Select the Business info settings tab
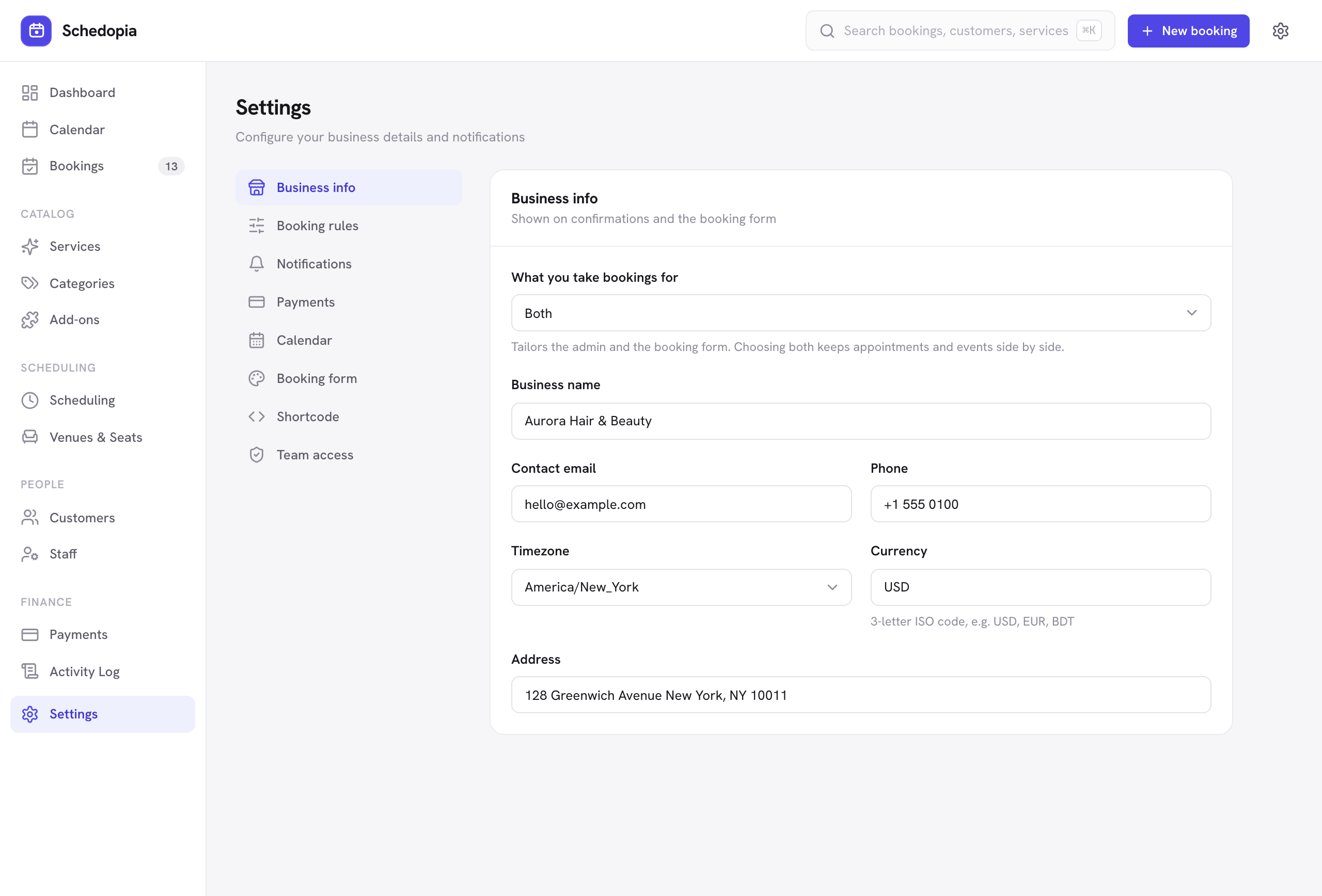This screenshot has width=1322, height=896. click(x=349, y=188)
